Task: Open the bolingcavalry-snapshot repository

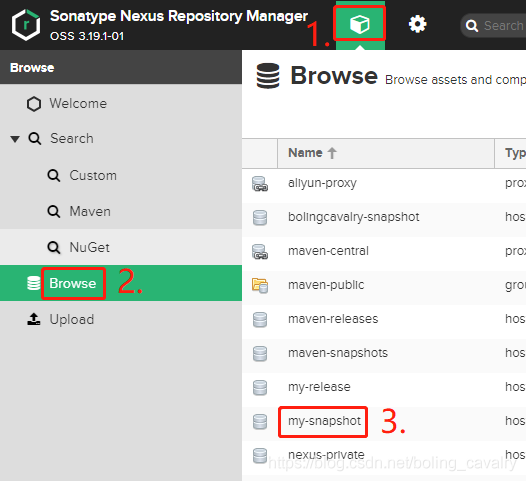Action: pyautogui.click(x=354, y=217)
